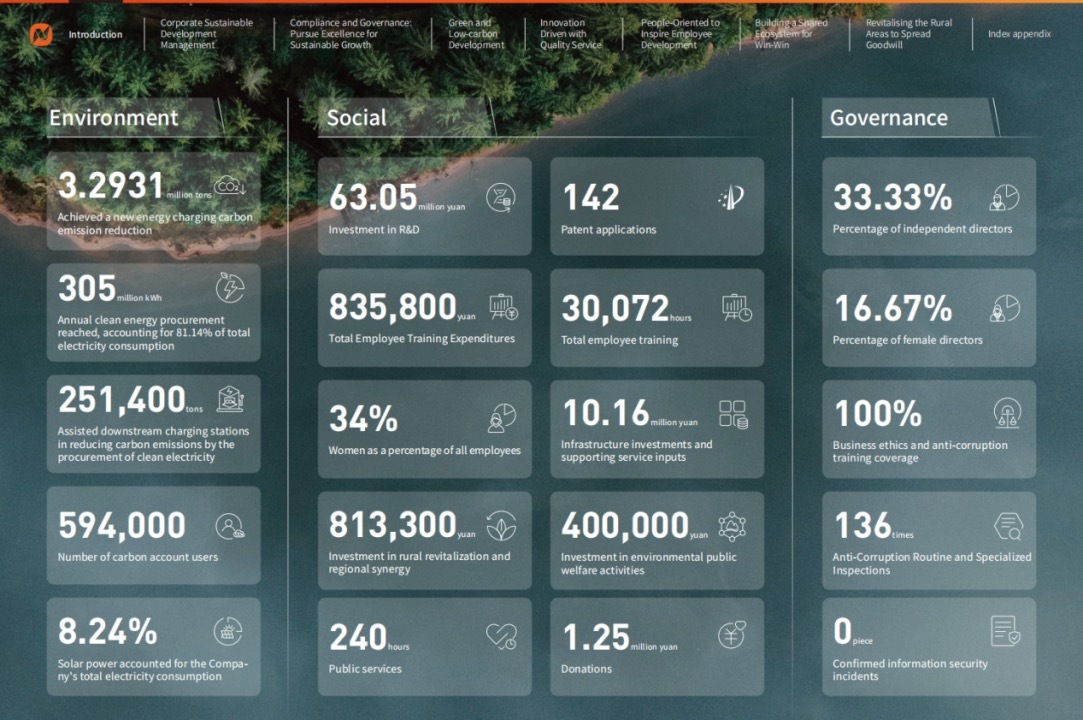Select the Environment section heading
Screen dimensions: 1083x720
coord(114,118)
